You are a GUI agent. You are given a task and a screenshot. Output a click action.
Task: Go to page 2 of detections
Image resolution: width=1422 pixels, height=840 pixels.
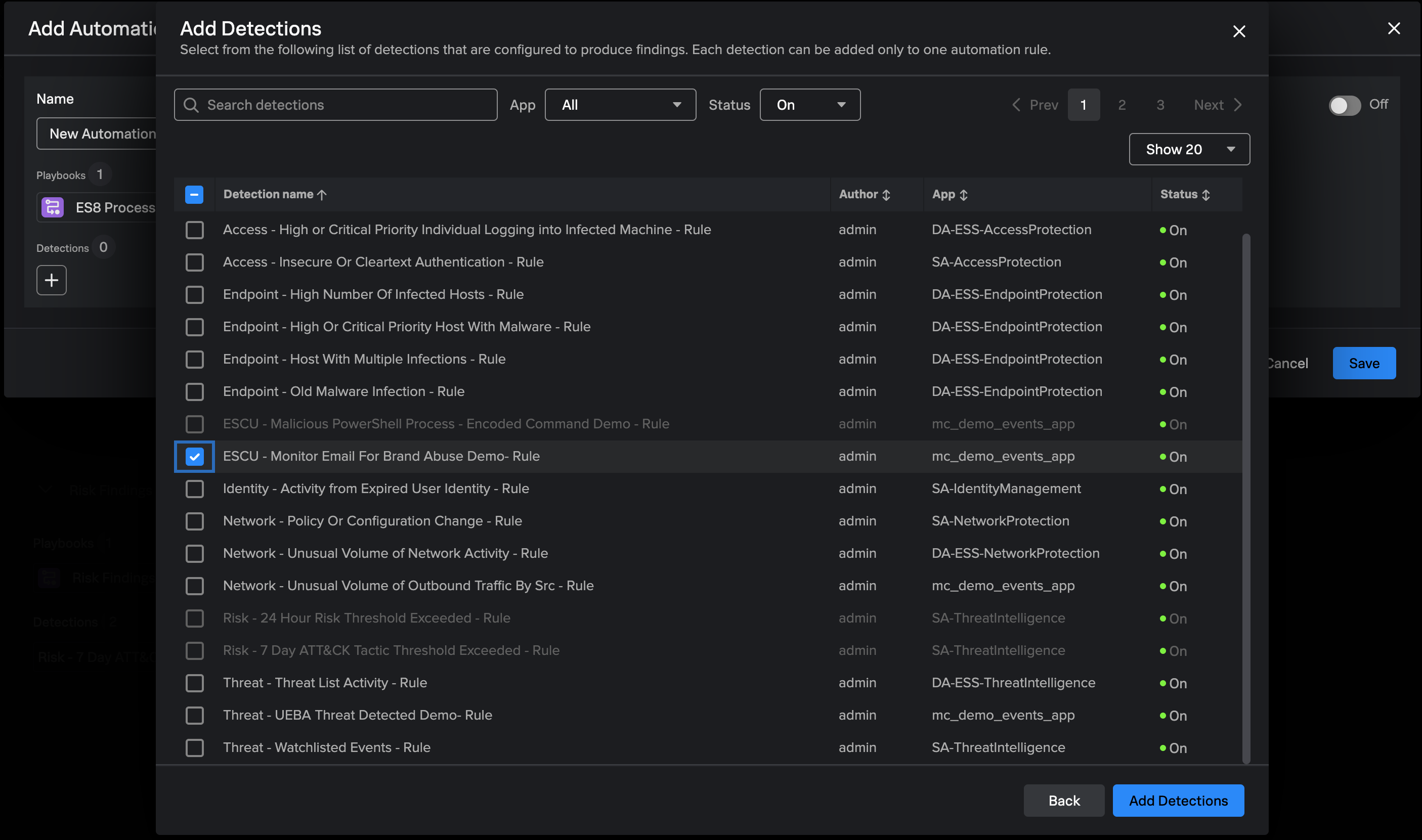1122,105
